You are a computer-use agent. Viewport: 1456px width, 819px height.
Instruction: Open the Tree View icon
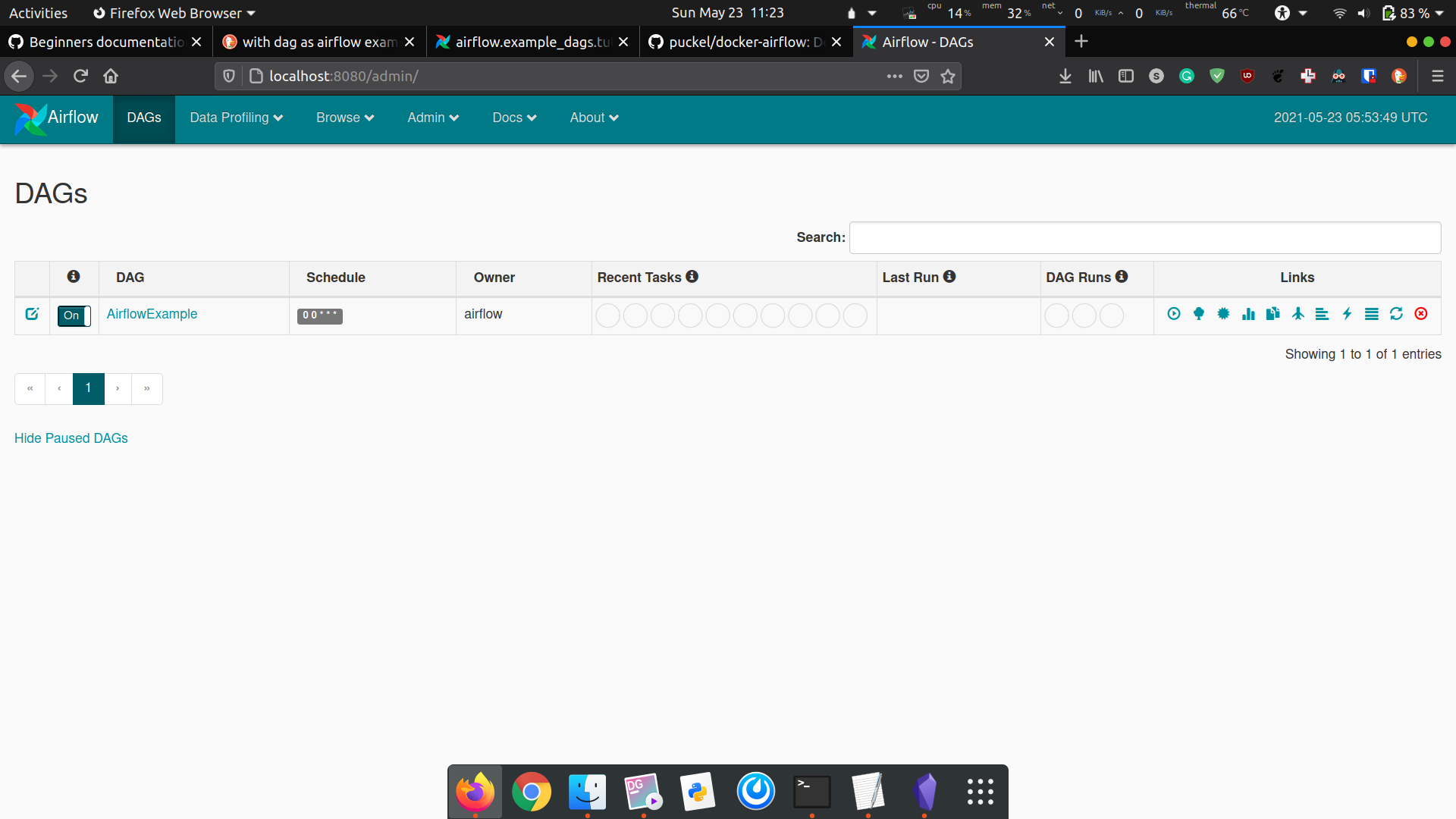(x=1199, y=314)
